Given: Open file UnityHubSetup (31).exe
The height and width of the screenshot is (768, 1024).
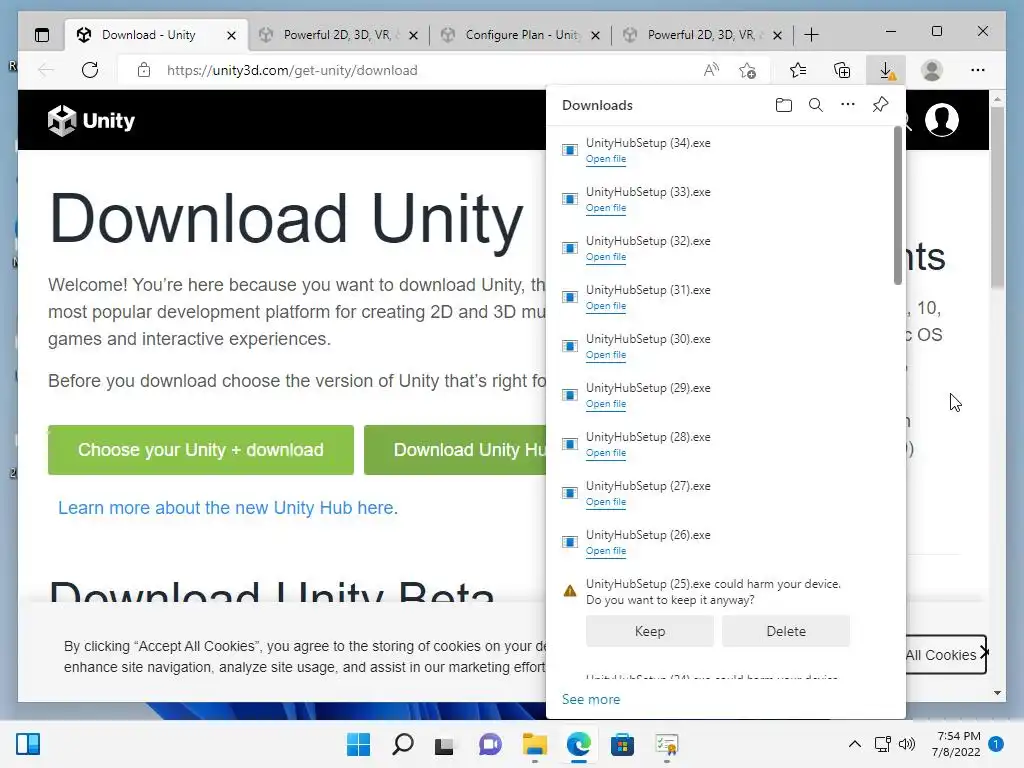Looking at the screenshot, I should 605,306.
